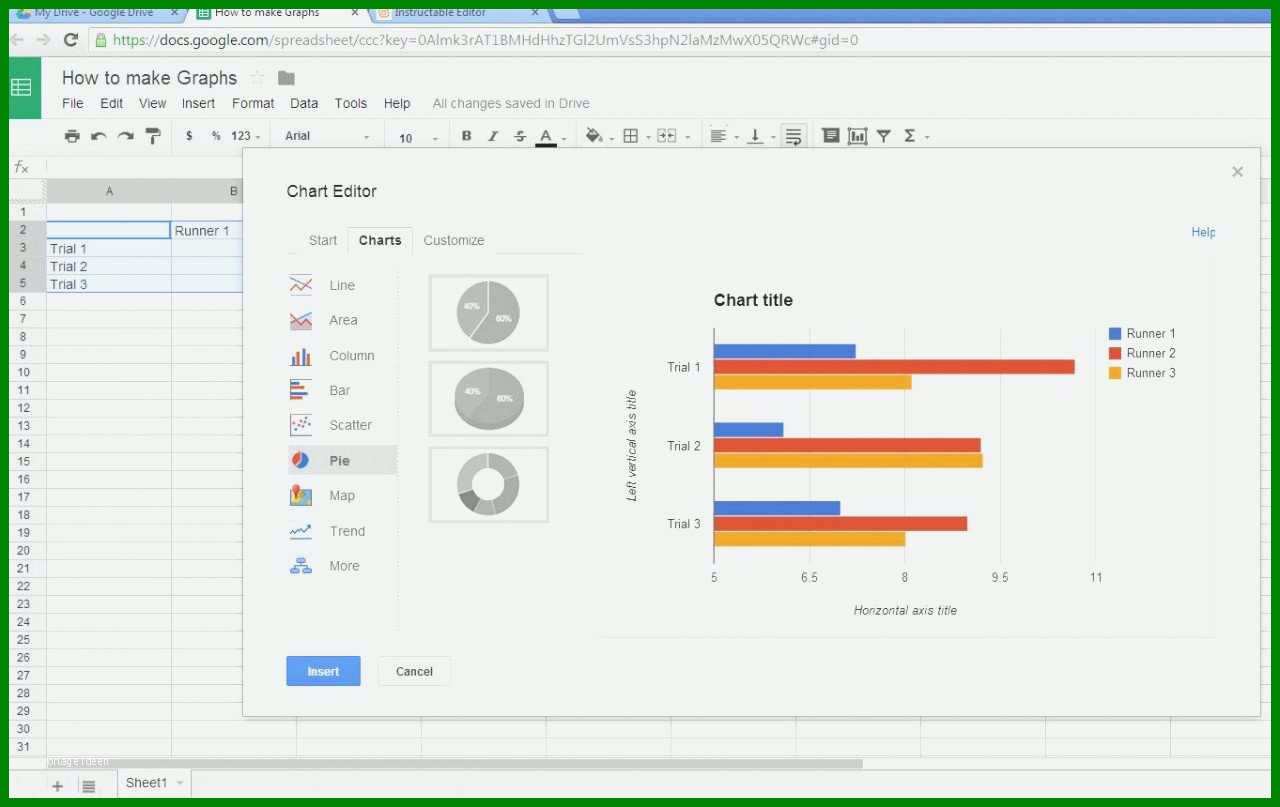The height and width of the screenshot is (807, 1280).
Task: Open the File menu
Action: 73,103
